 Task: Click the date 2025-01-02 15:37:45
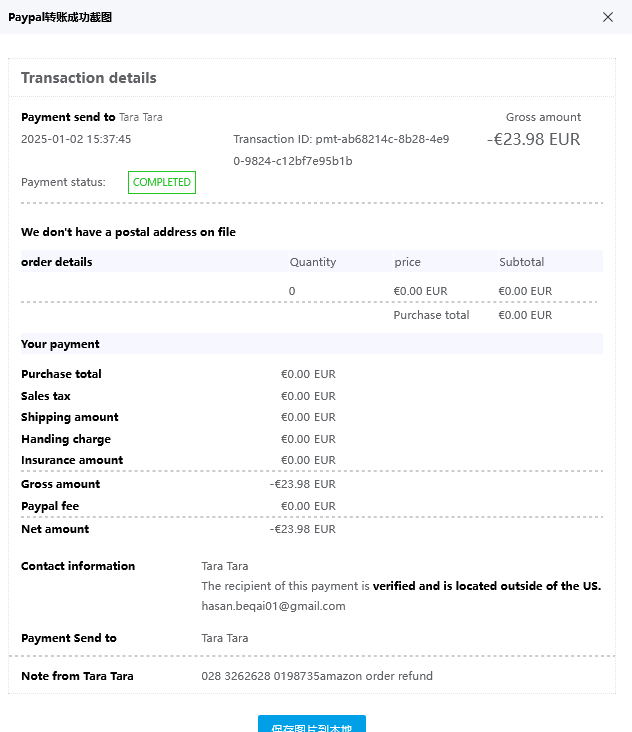tap(76, 140)
